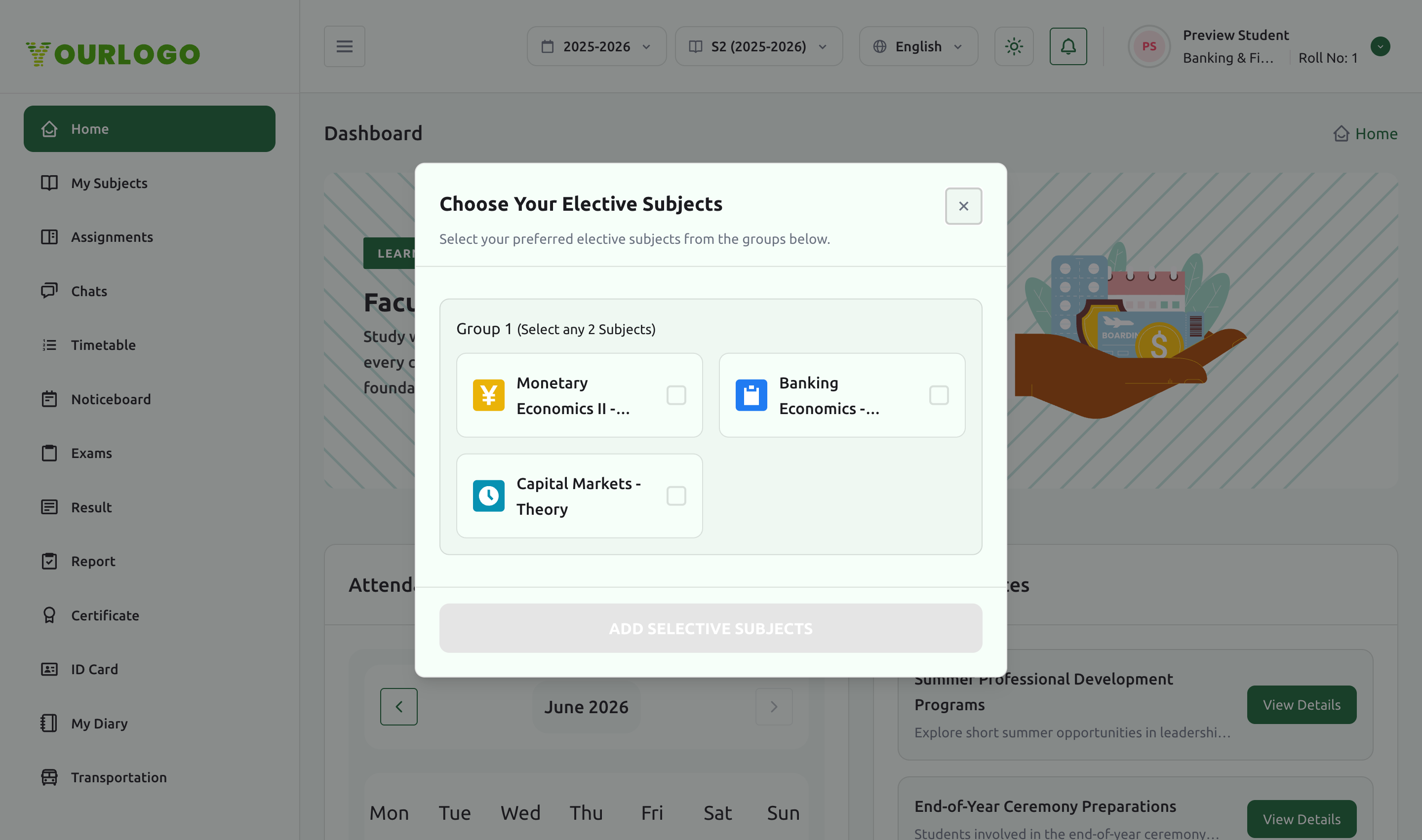Open Assignments in the sidebar
This screenshot has height=840, width=1422.
click(150, 236)
